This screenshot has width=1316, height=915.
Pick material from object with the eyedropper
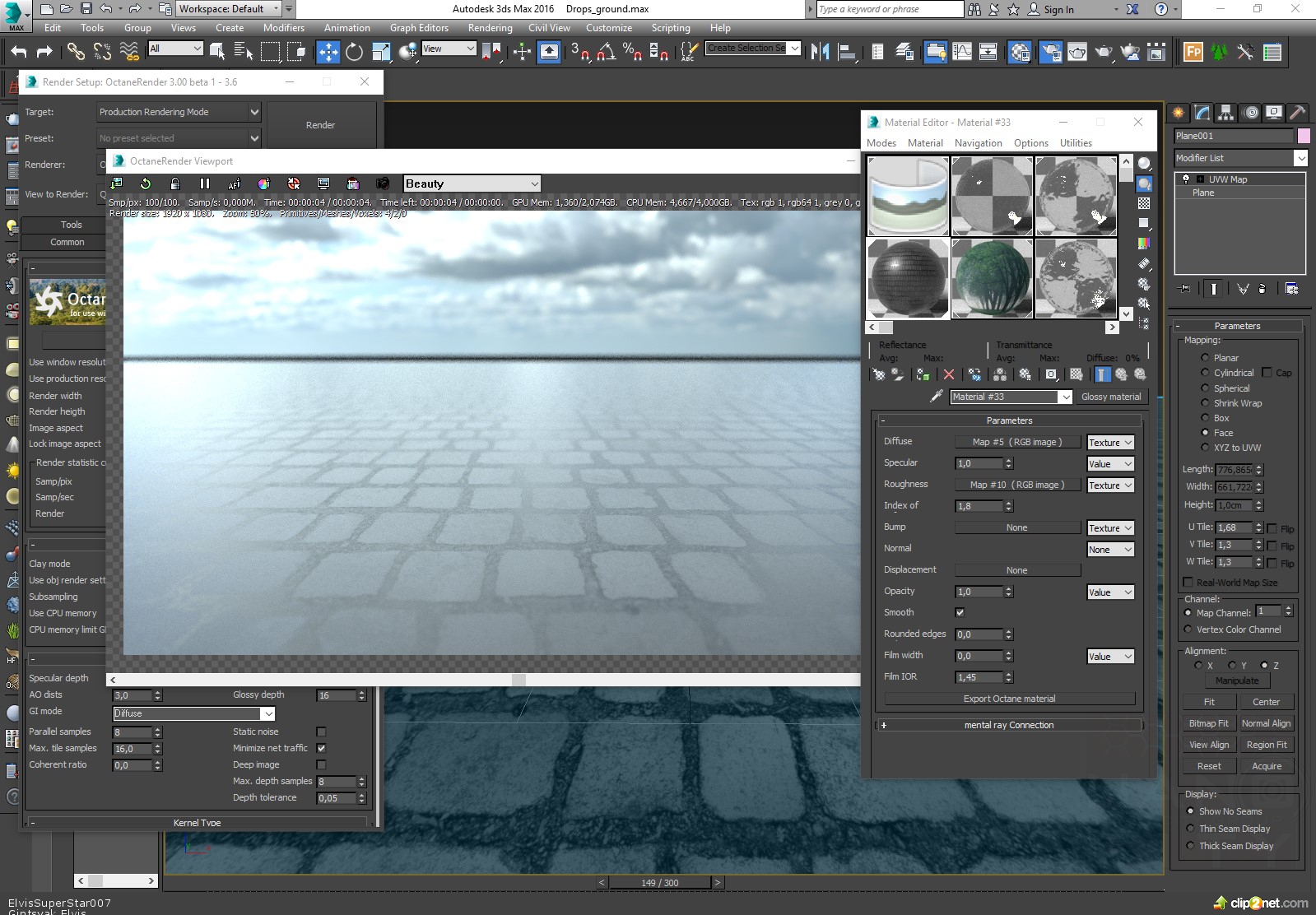[936, 397]
